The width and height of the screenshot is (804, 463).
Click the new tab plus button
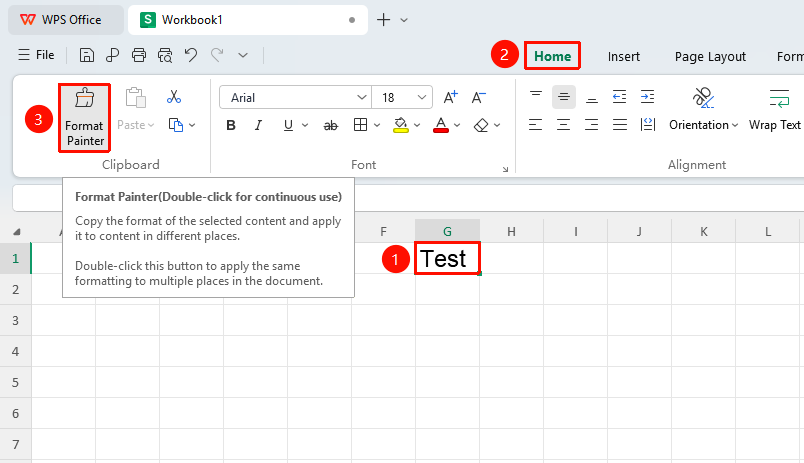[383, 20]
